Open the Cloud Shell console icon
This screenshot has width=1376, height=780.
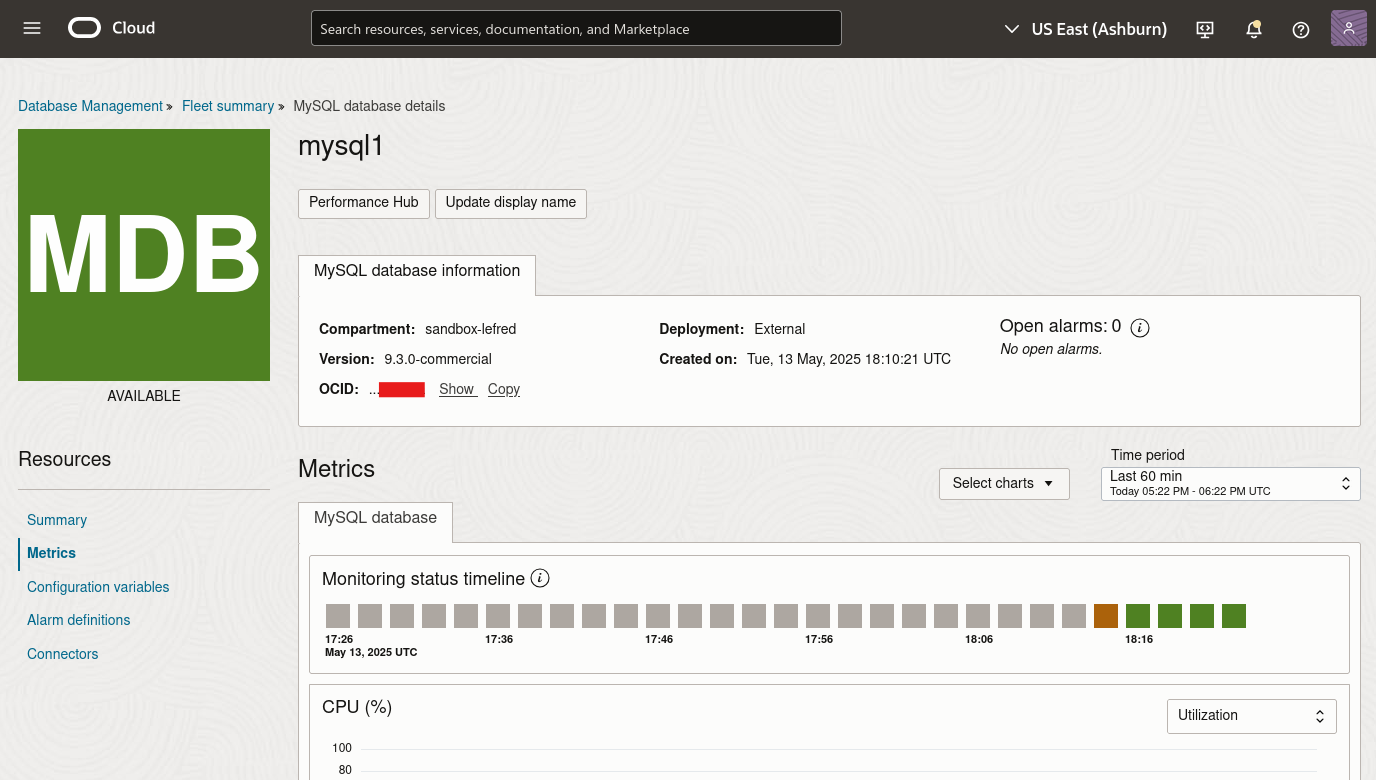1204,29
